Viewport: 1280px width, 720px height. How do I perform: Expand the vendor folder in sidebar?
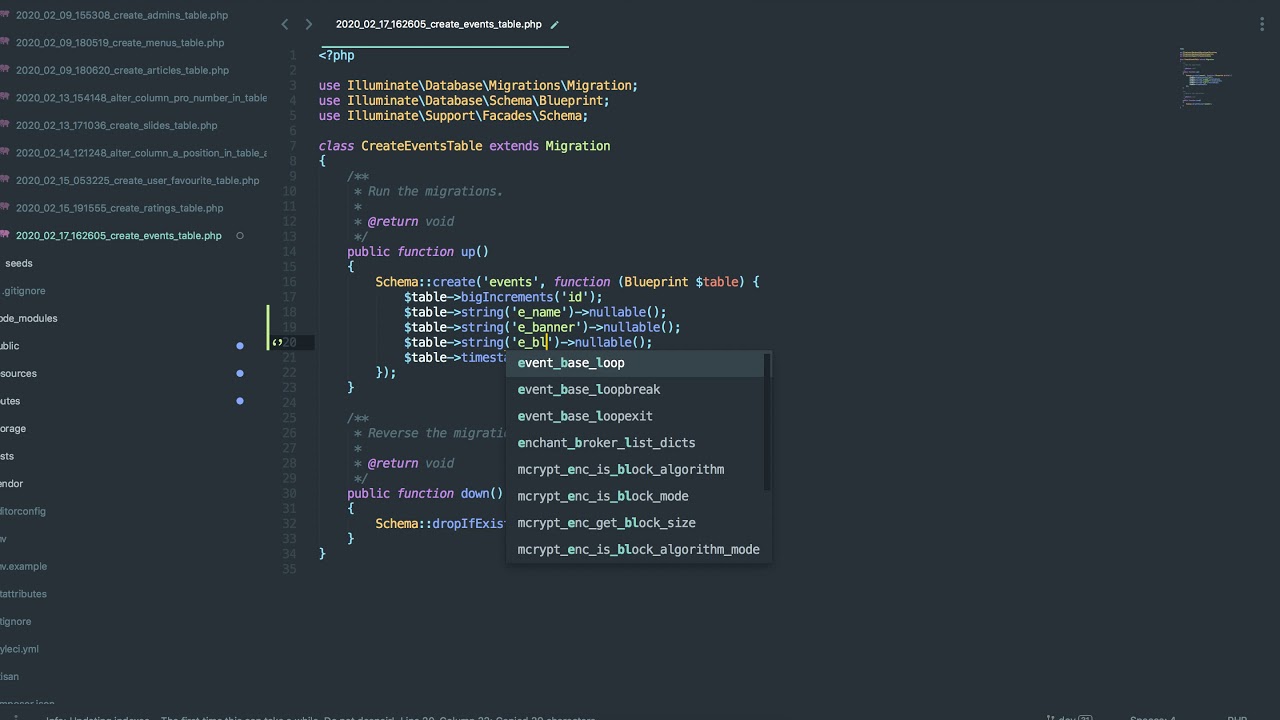coord(11,484)
